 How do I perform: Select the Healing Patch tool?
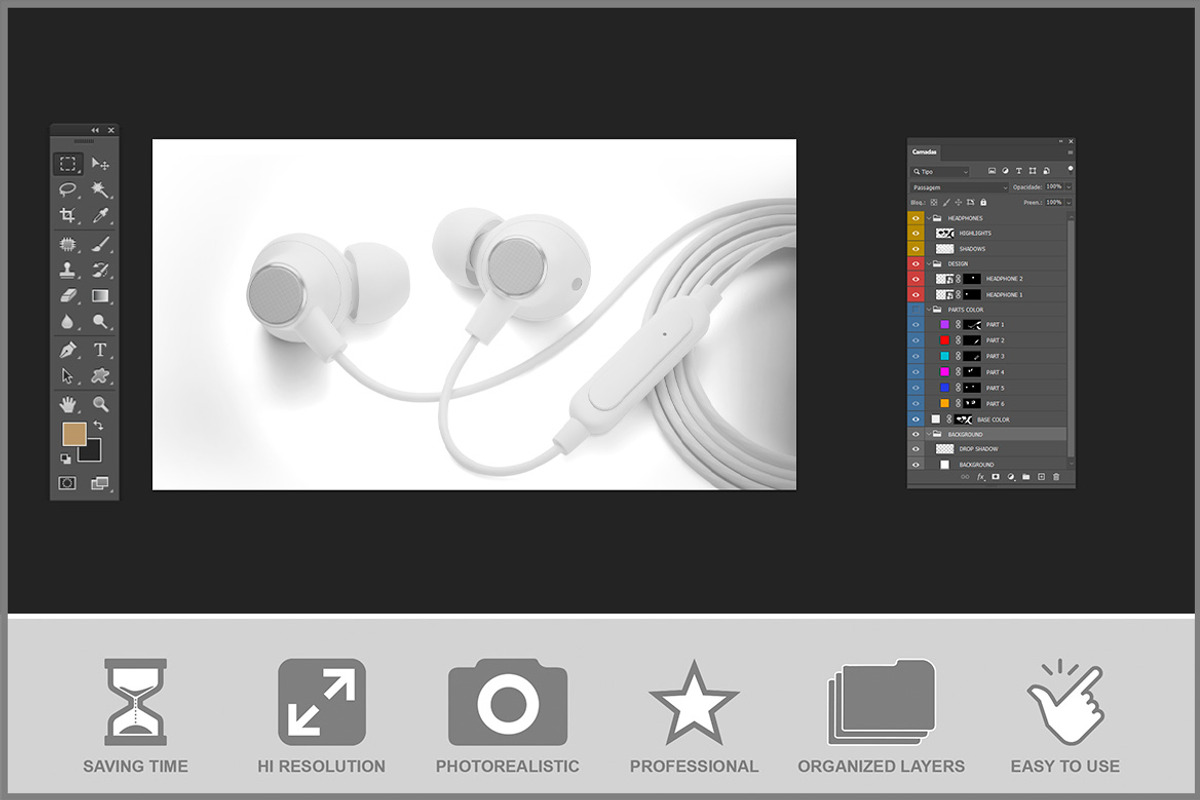(x=68, y=244)
